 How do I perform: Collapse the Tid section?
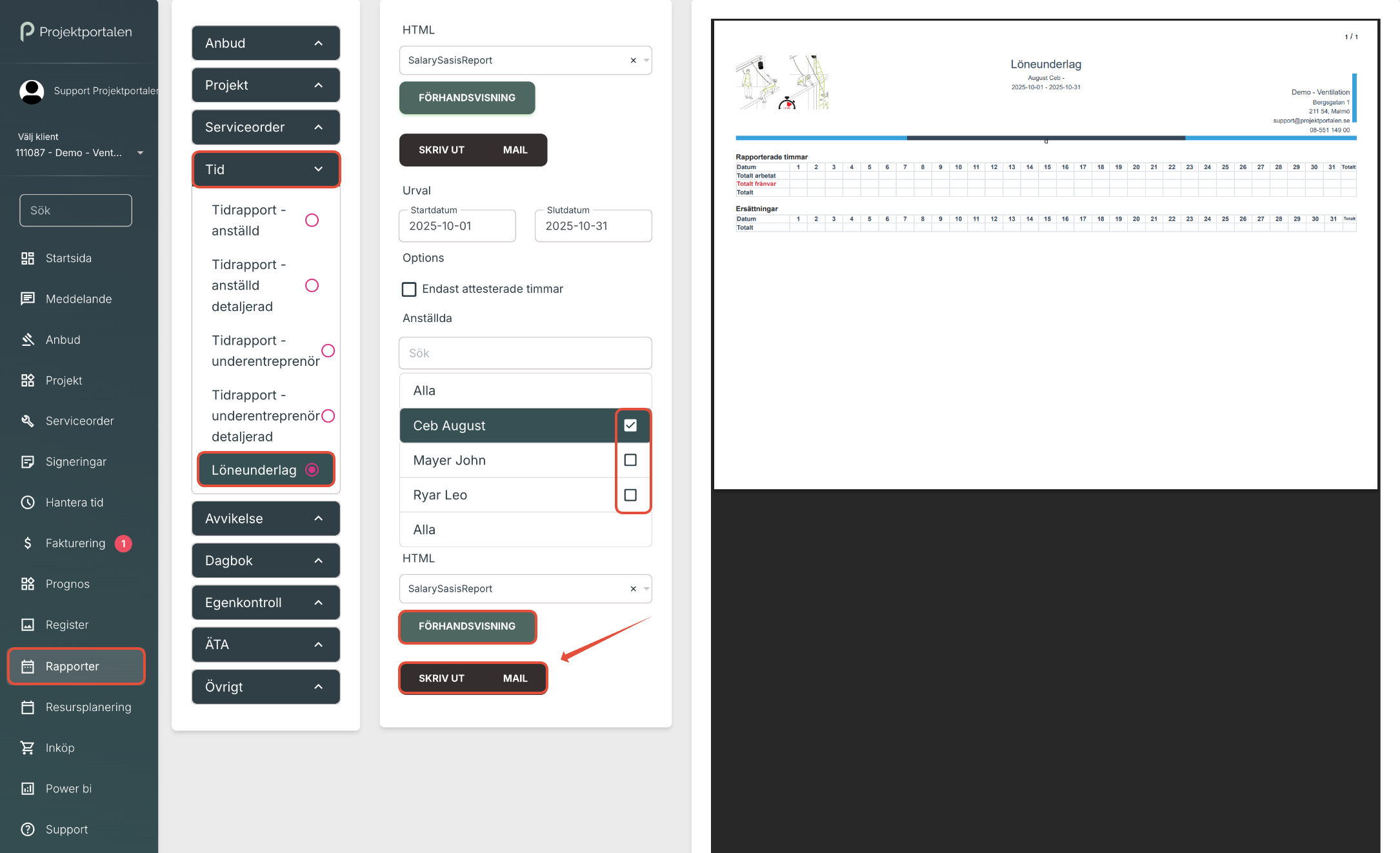265,169
